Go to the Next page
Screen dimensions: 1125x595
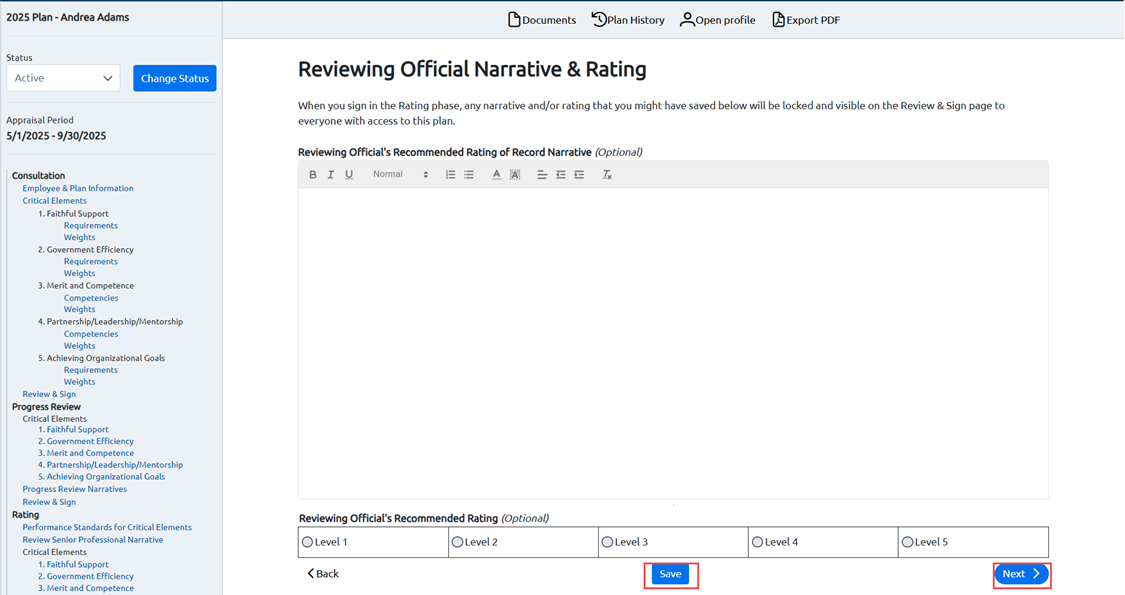pyautogui.click(x=1021, y=574)
